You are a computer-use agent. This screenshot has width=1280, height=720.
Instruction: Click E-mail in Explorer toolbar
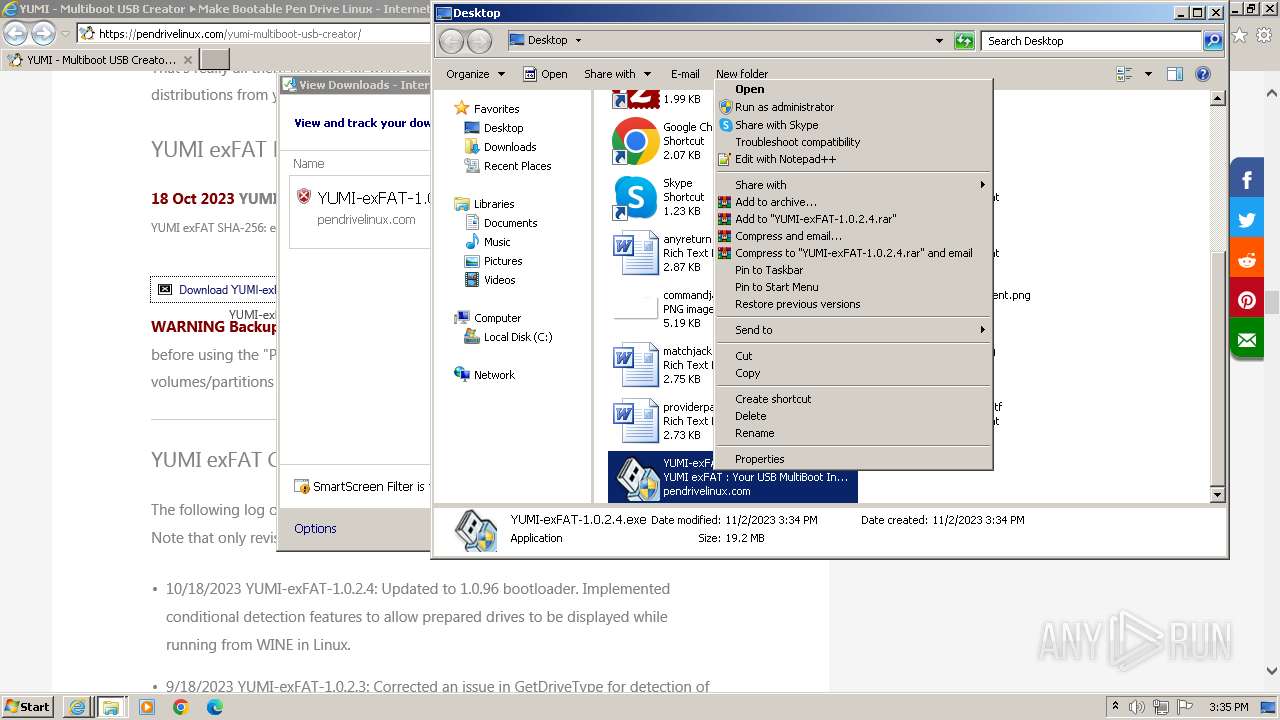pyautogui.click(x=685, y=74)
